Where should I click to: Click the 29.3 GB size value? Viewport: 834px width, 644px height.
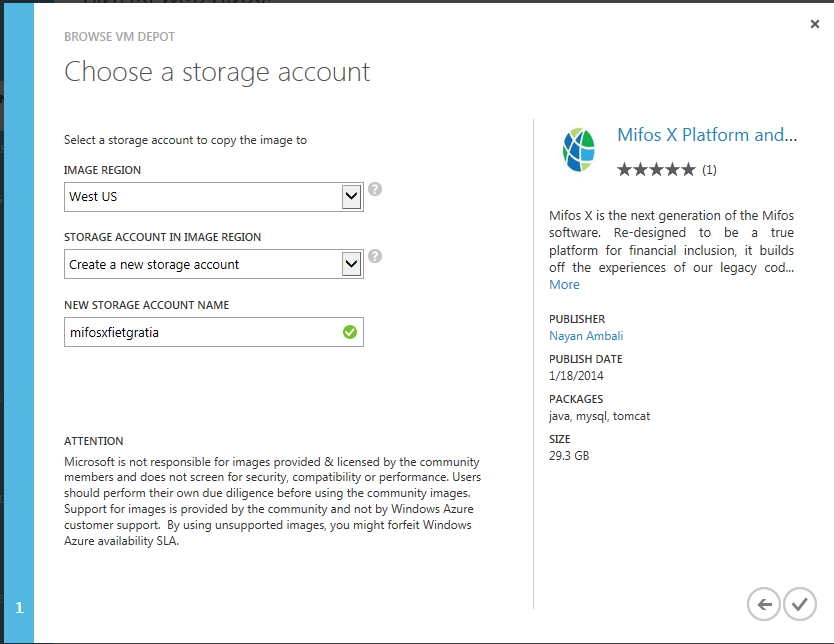[x=569, y=456]
